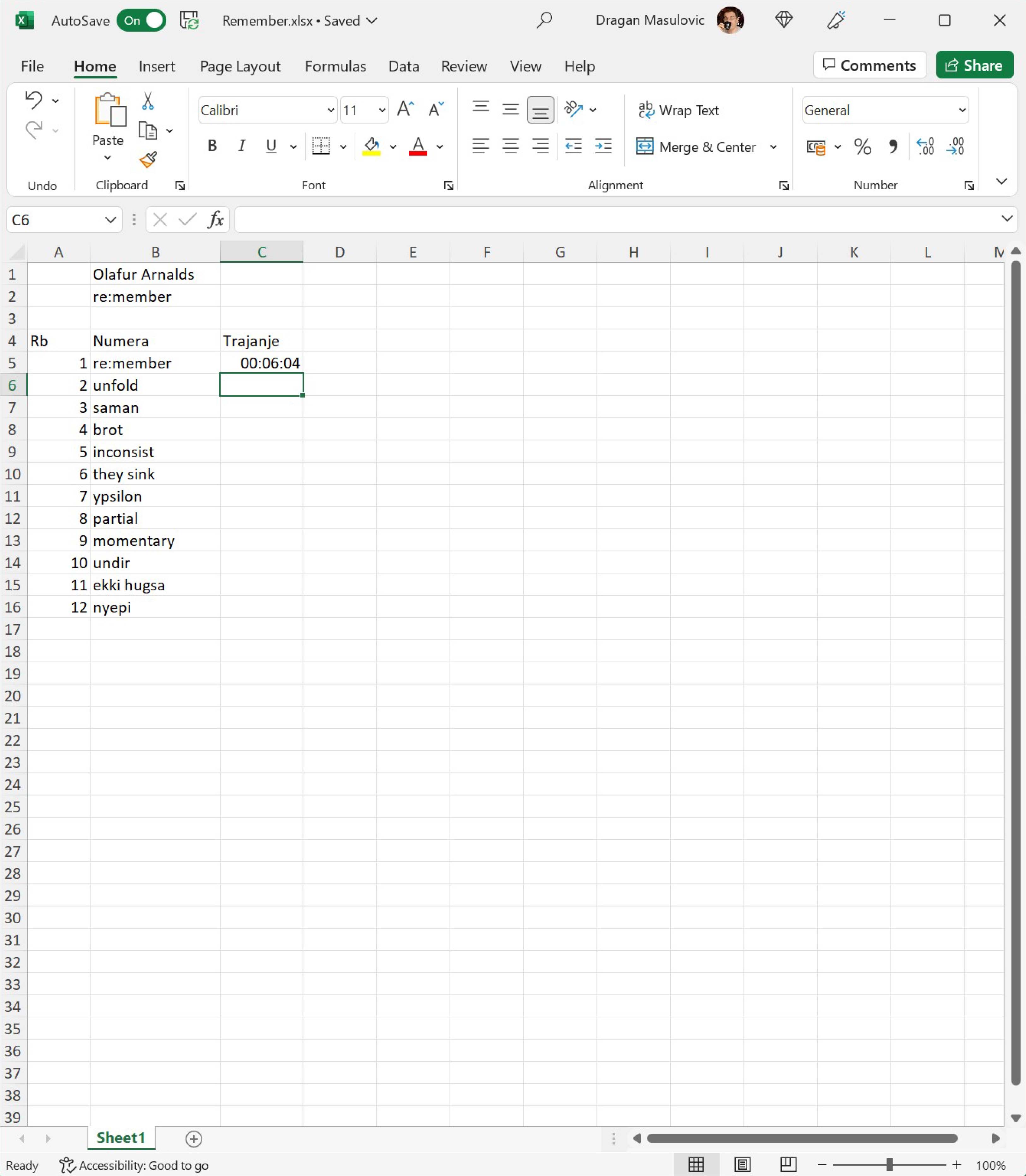Image resolution: width=1026 pixels, height=1176 pixels.
Task: Open the Formulas ribbon tab
Action: [x=335, y=66]
